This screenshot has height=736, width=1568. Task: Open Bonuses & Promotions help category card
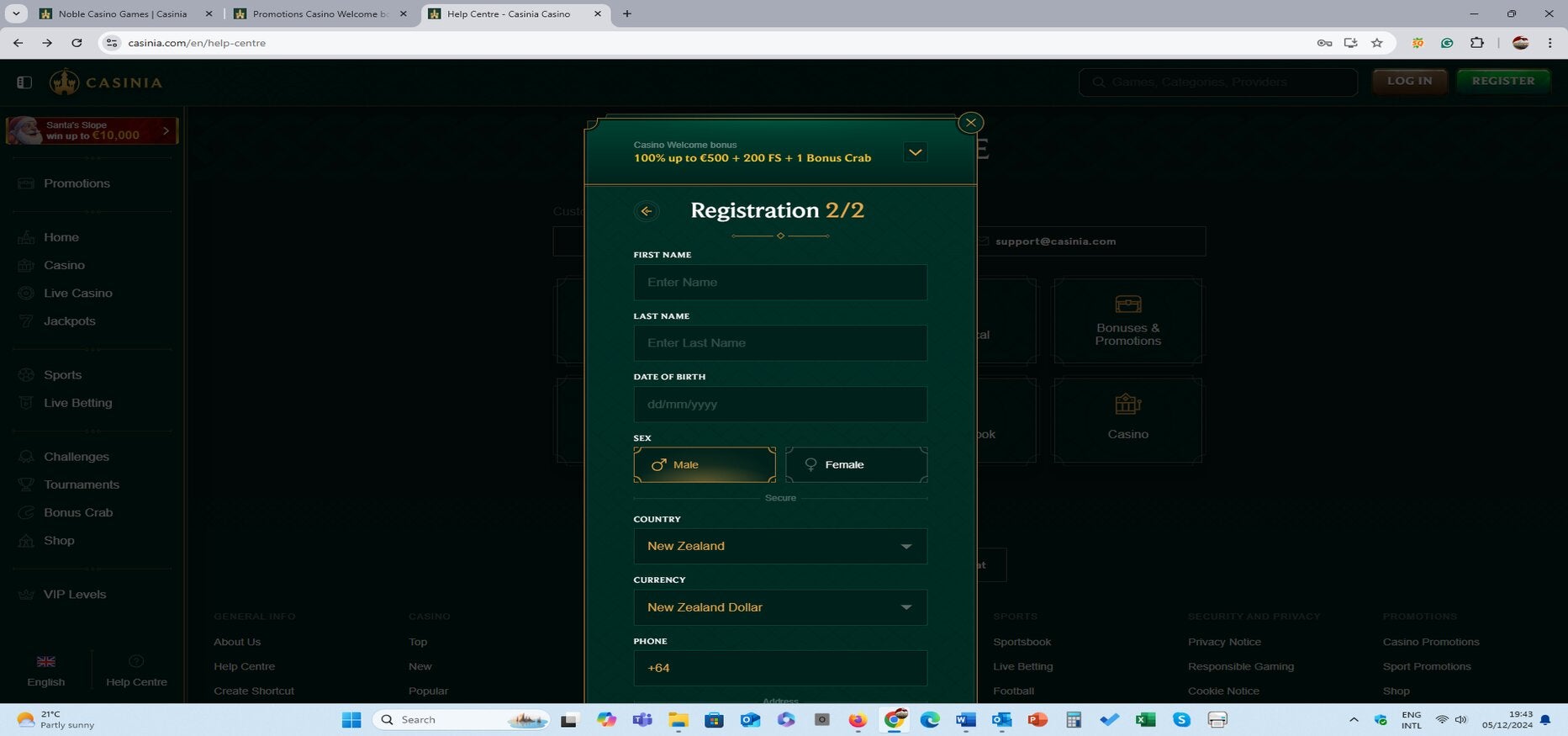coord(1127,321)
